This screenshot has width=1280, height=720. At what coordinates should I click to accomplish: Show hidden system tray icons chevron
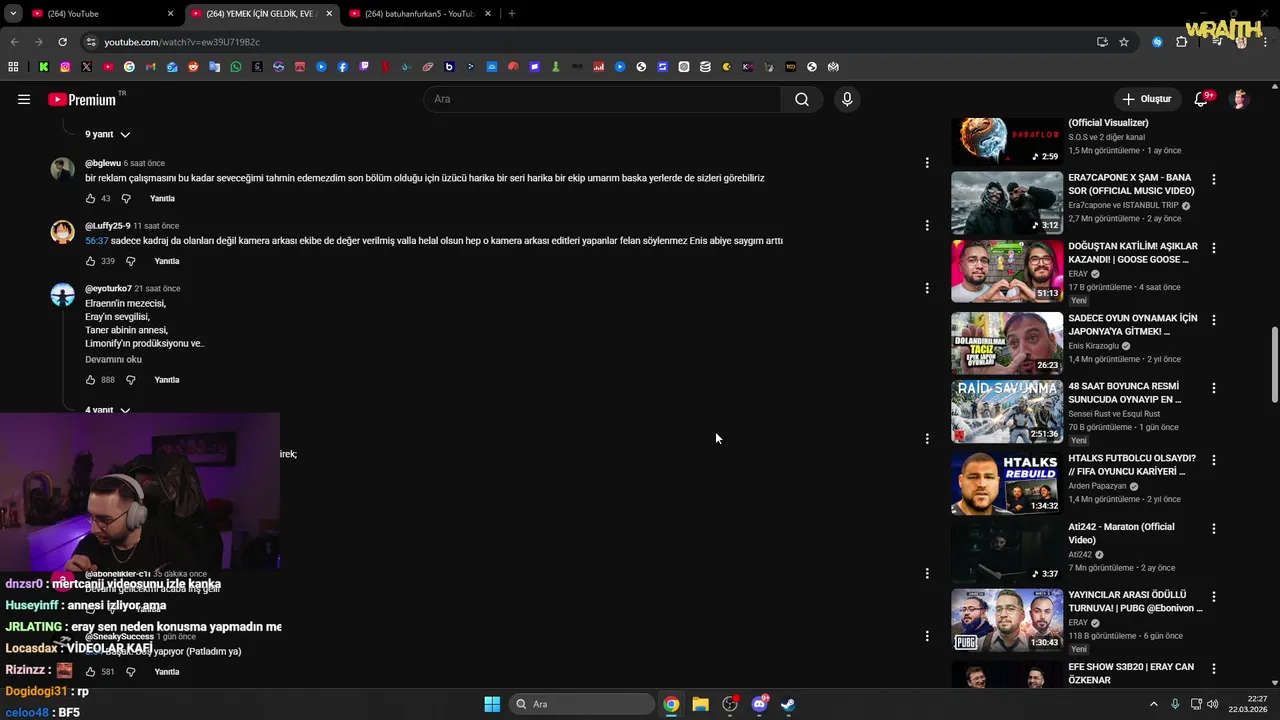(x=1153, y=704)
